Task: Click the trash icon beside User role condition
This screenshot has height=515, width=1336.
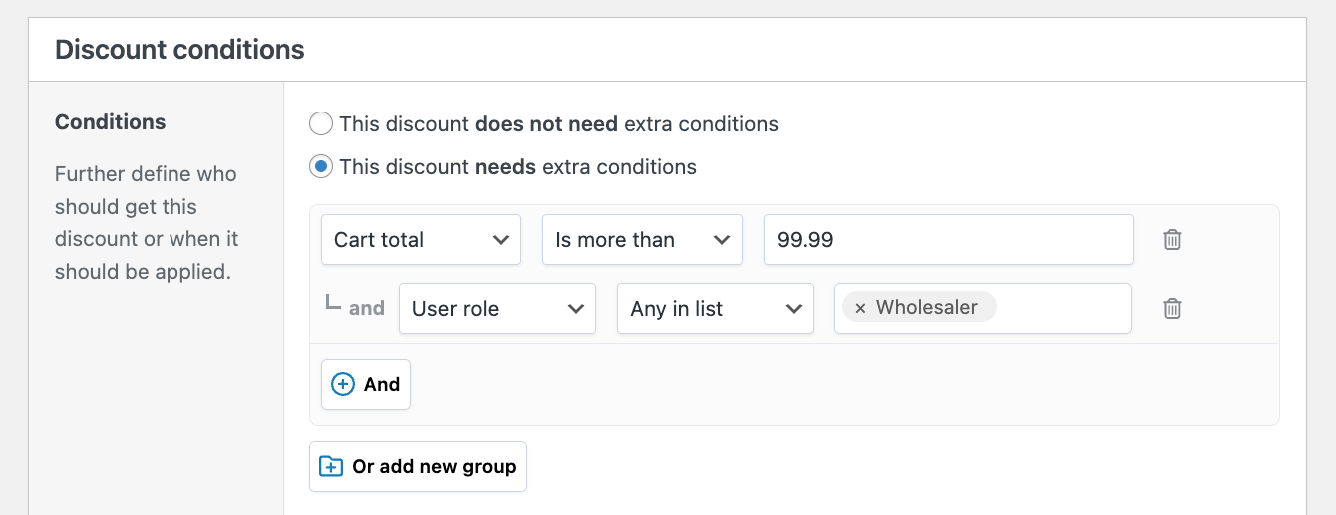Action: (1172, 309)
